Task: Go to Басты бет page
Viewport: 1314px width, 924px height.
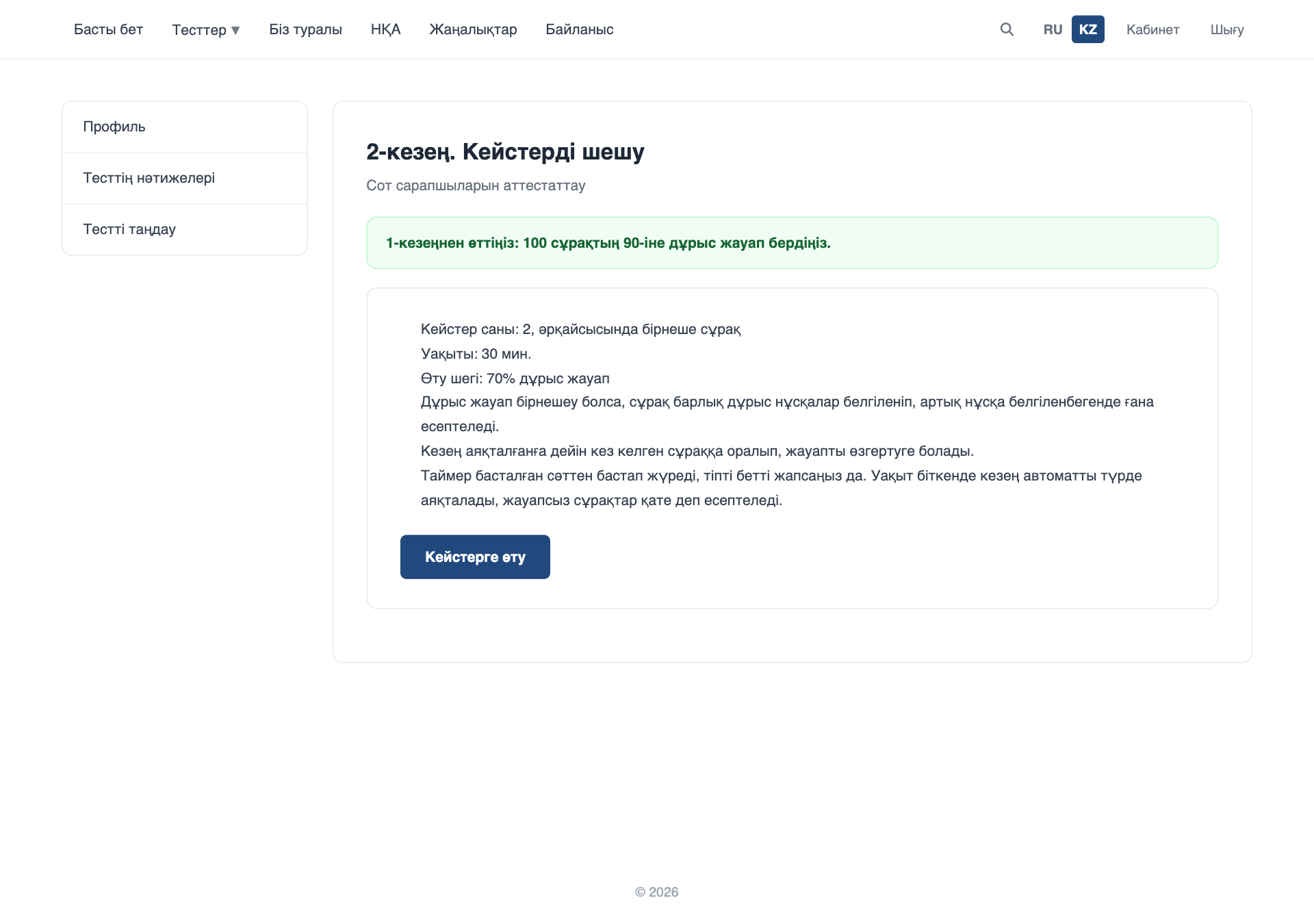Action: point(108,29)
